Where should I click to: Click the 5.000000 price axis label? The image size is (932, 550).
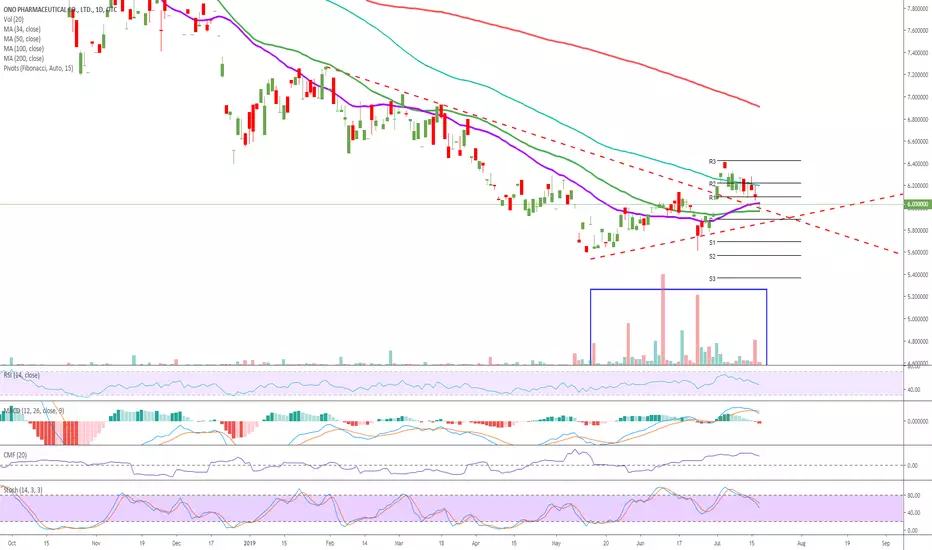(x=918, y=319)
